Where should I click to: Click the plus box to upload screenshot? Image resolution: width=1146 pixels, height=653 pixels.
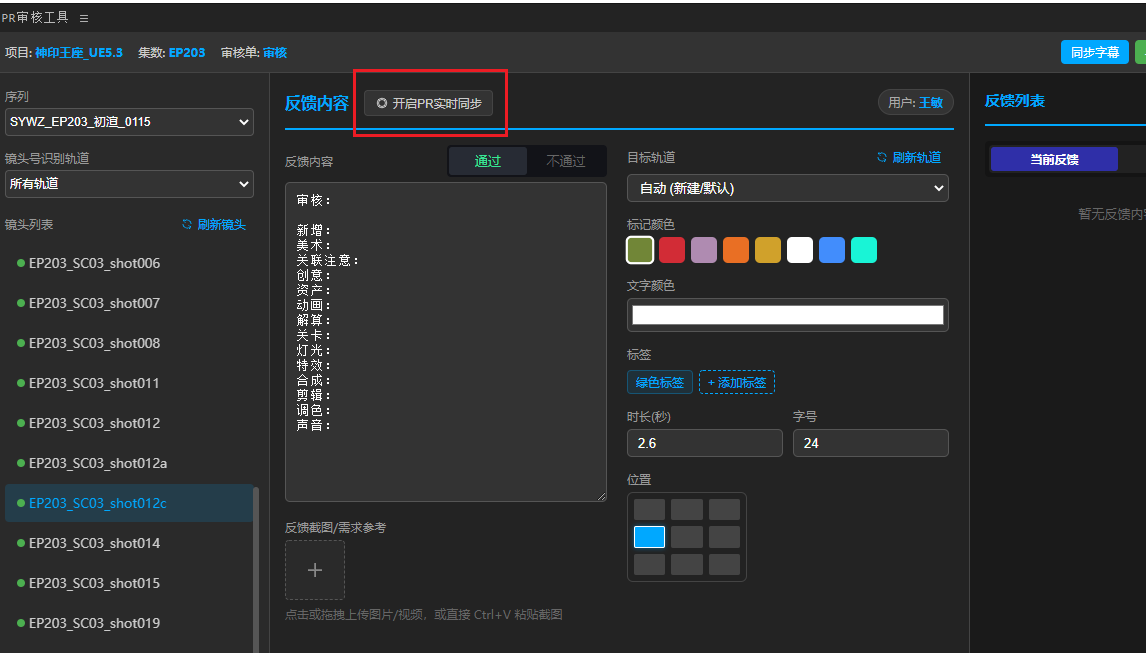315,570
